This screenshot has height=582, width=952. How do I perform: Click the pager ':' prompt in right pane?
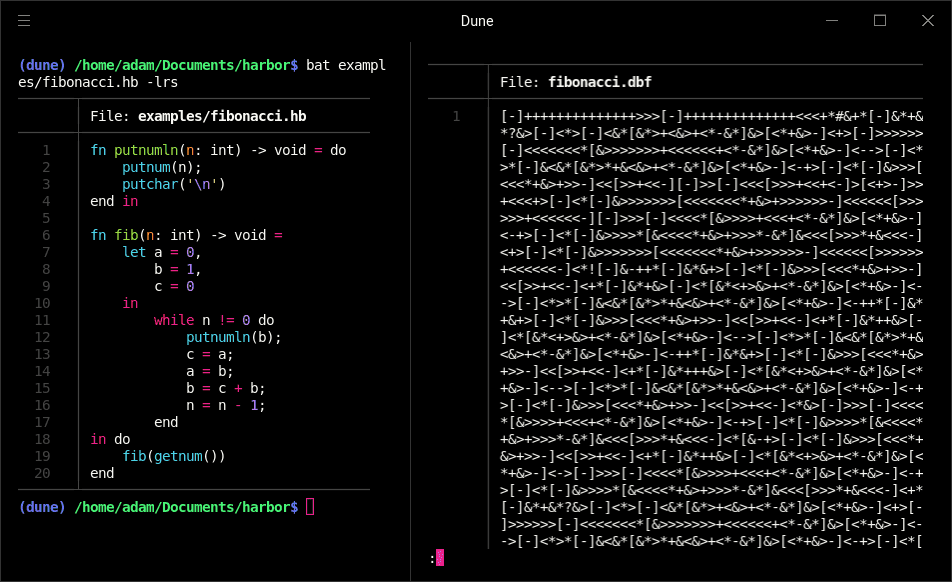click(x=432, y=558)
